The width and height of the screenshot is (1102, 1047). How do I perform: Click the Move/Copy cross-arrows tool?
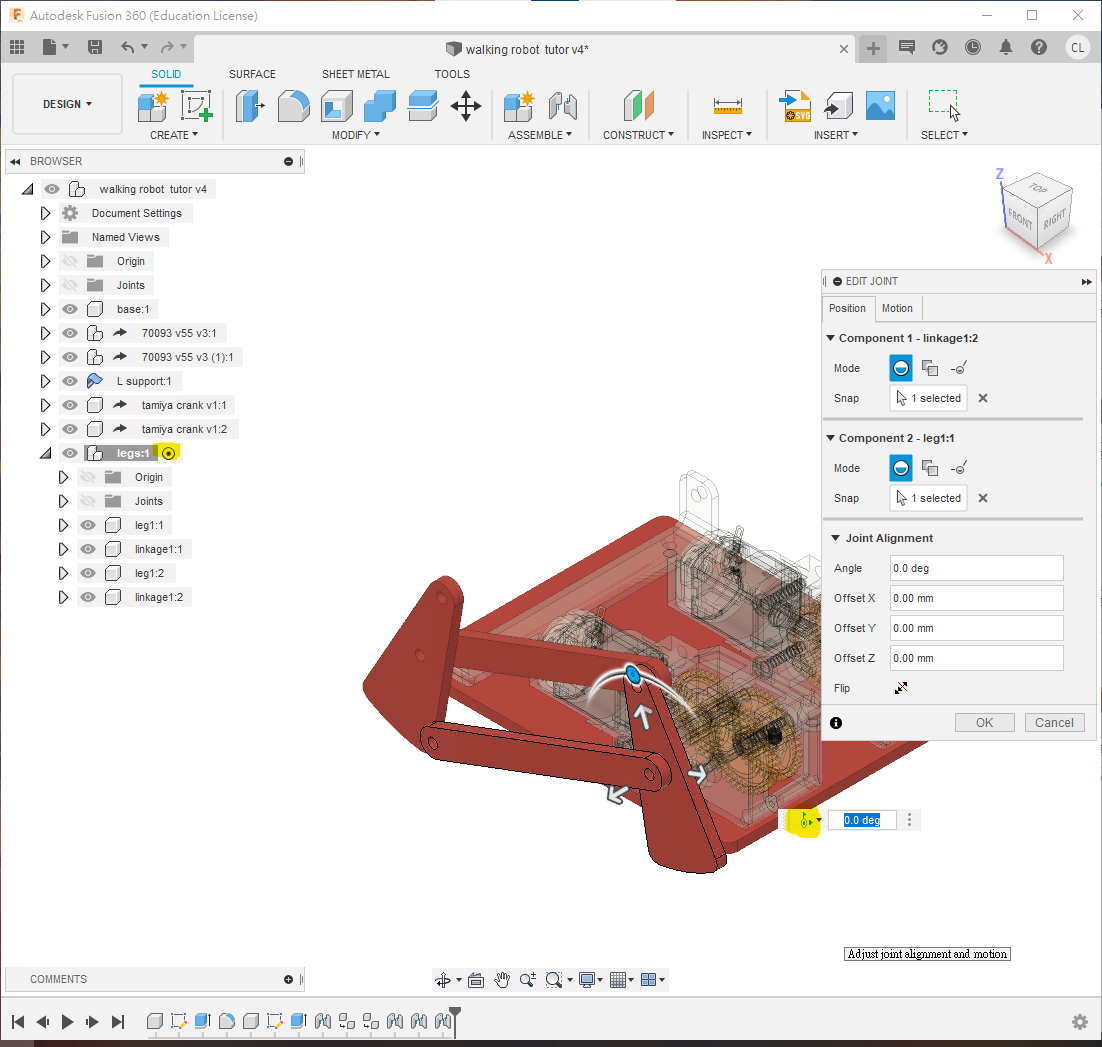[466, 105]
